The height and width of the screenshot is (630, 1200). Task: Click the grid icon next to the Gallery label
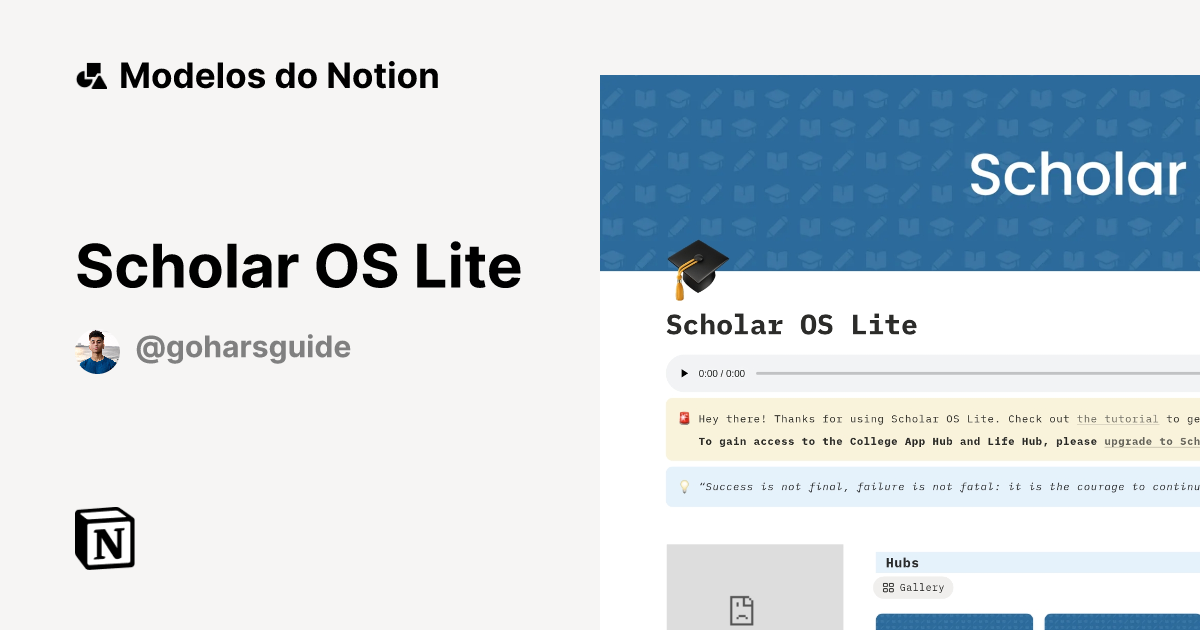click(890, 588)
